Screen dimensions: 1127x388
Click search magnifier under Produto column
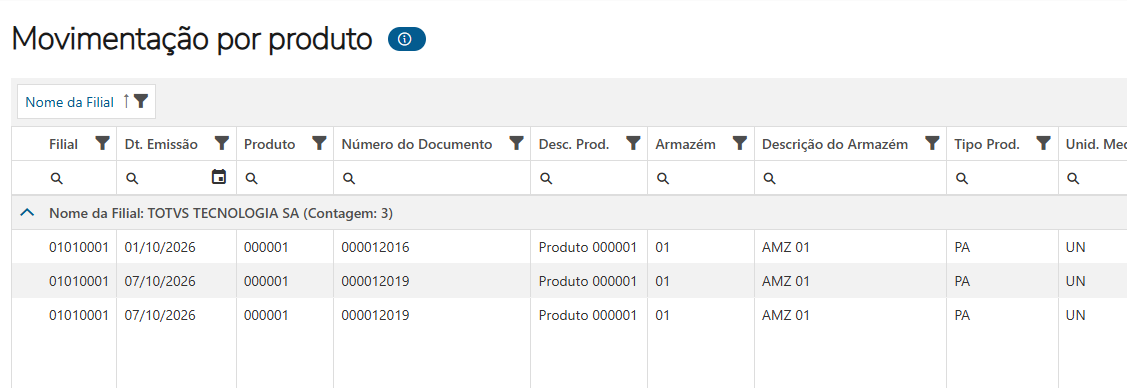point(251,178)
